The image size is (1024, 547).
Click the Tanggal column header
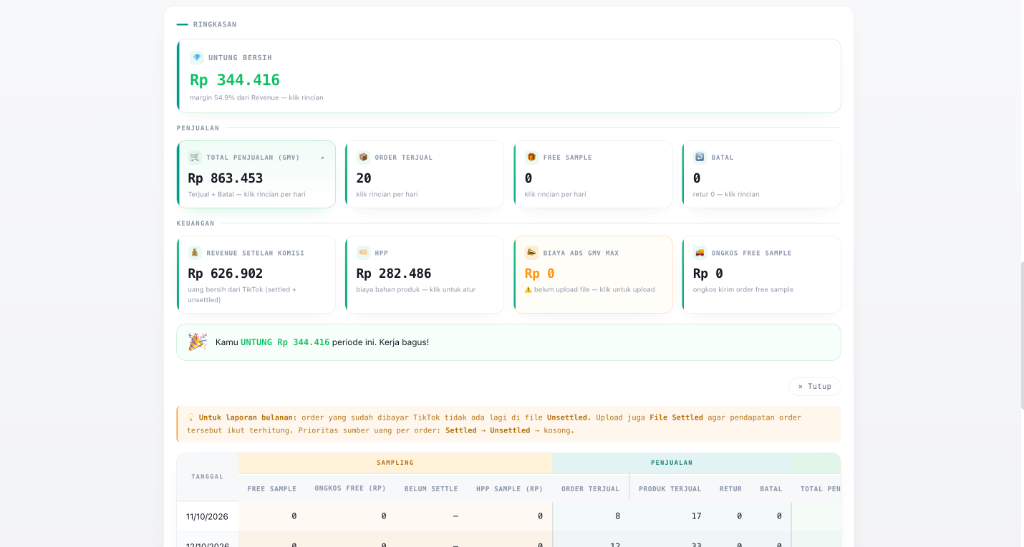207,477
